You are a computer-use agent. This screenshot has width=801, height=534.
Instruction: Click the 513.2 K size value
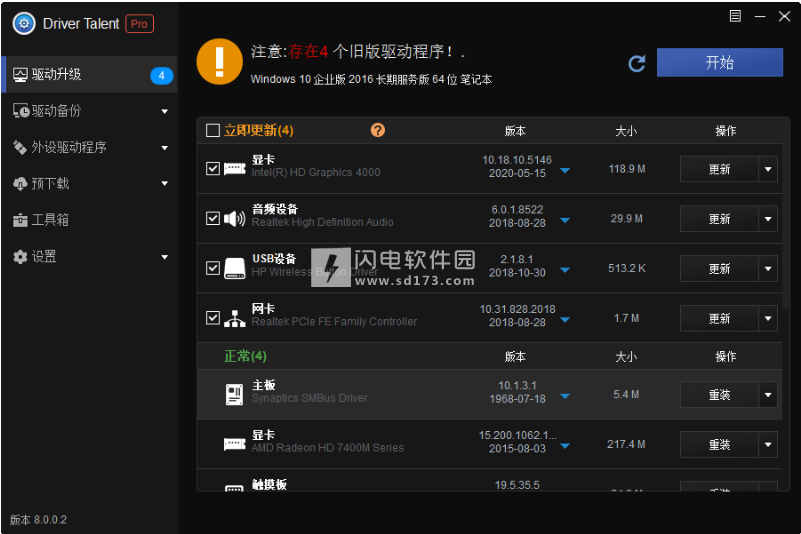pyautogui.click(x=627, y=268)
